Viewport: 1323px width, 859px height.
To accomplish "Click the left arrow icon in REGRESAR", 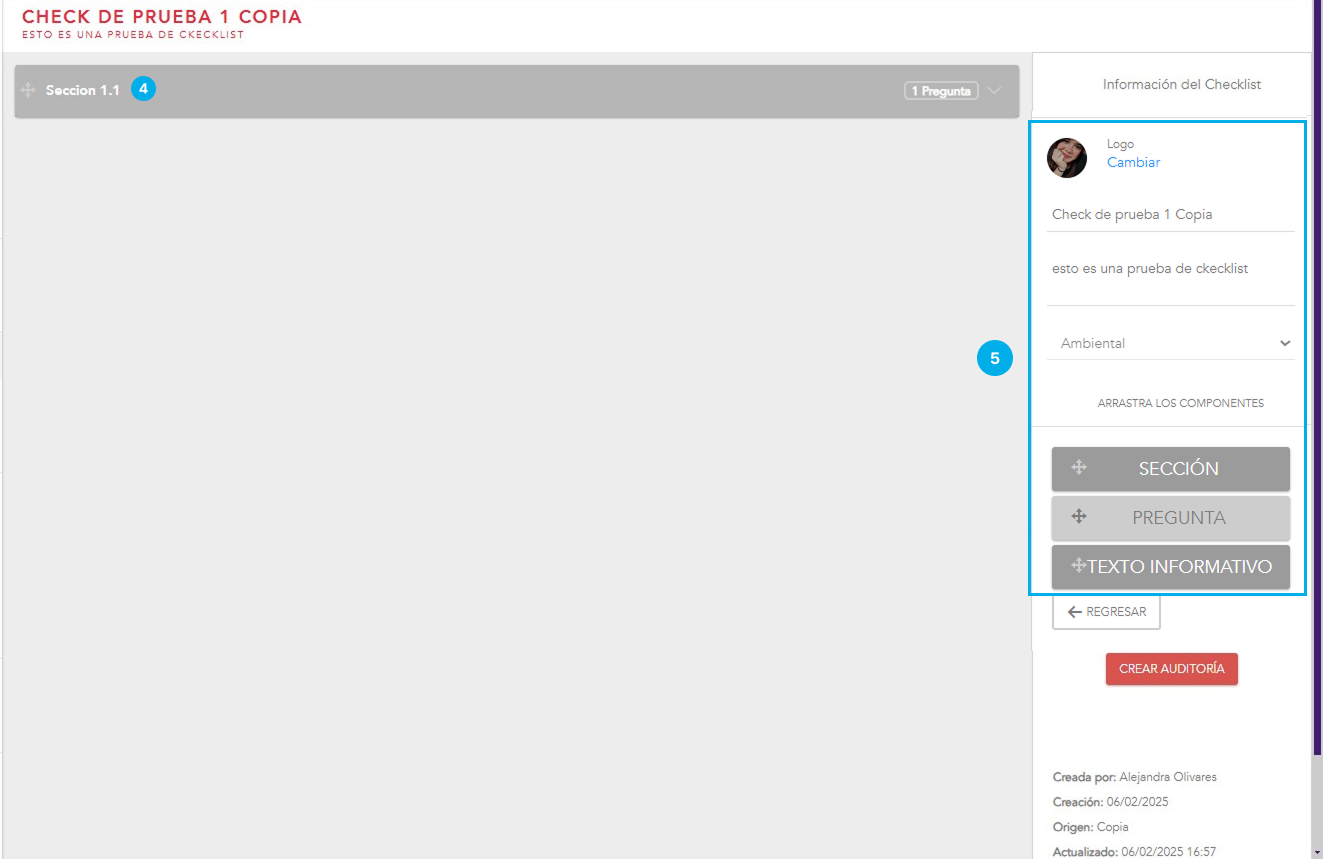I will [1075, 612].
